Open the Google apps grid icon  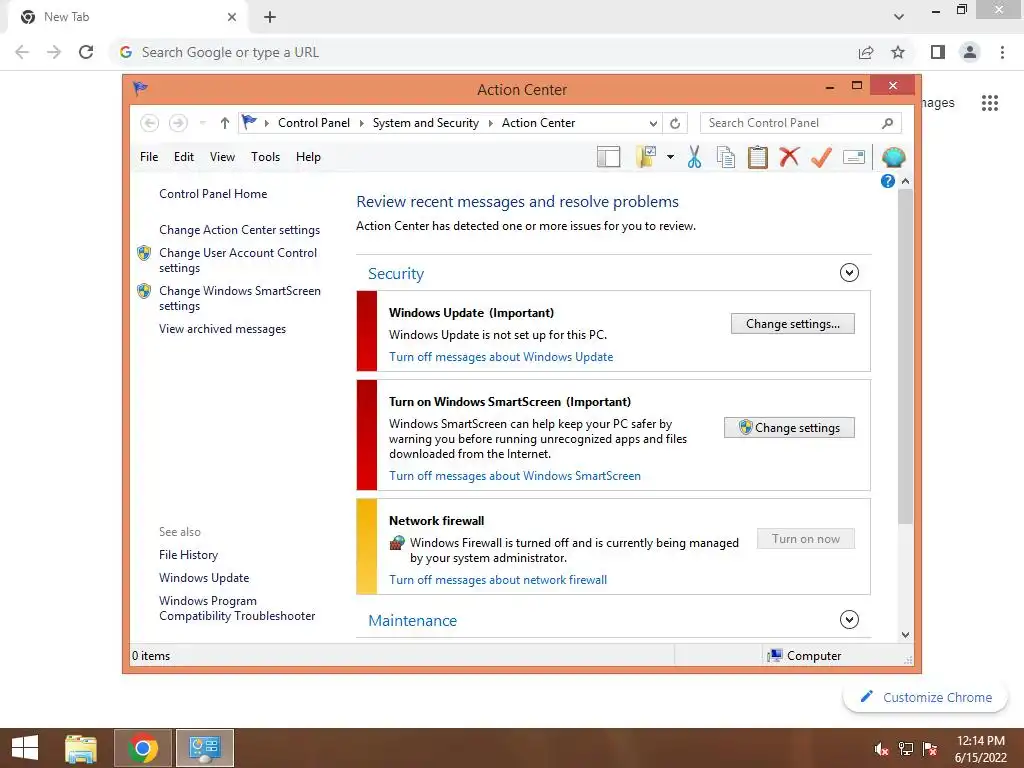point(989,103)
